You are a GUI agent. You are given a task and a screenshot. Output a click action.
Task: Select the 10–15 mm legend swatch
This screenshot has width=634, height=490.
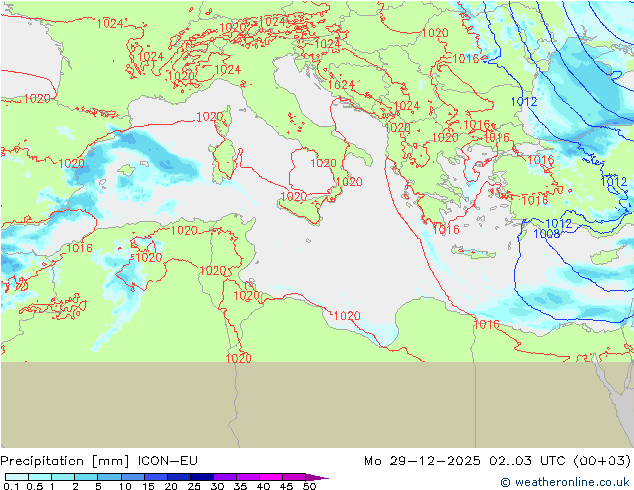(x=133, y=477)
